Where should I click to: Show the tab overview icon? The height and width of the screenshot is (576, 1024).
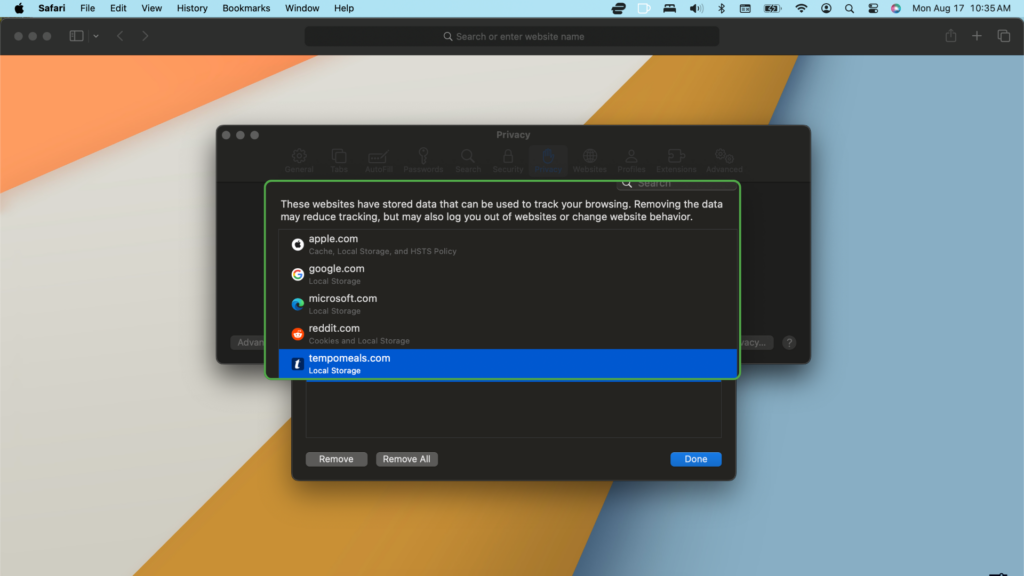tap(1004, 36)
